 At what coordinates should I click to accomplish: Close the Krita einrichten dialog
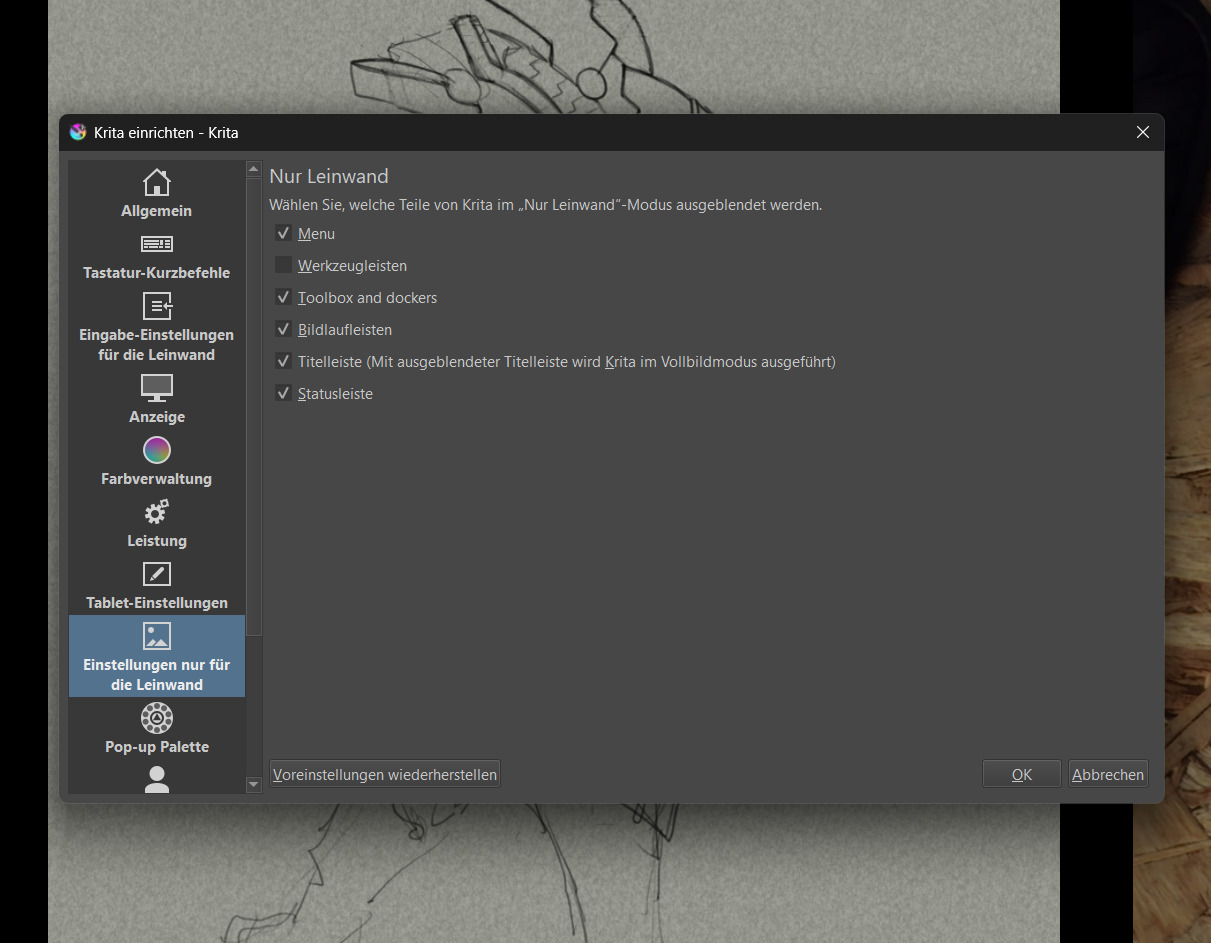point(1143,132)
